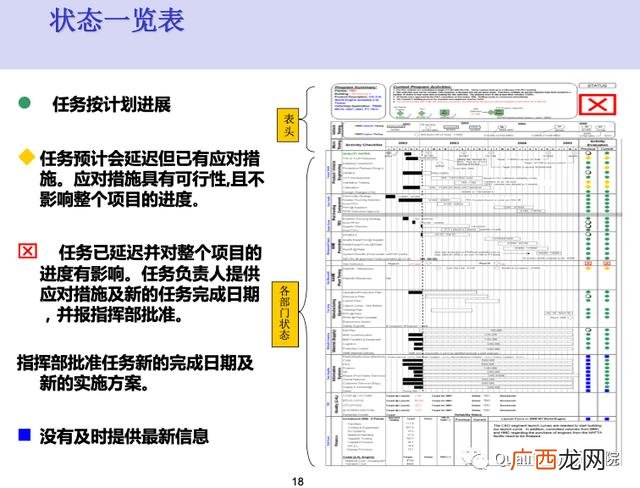Click the text 任务按计划进展
This screenshot has height=488, width=640.
coord(111,104)
